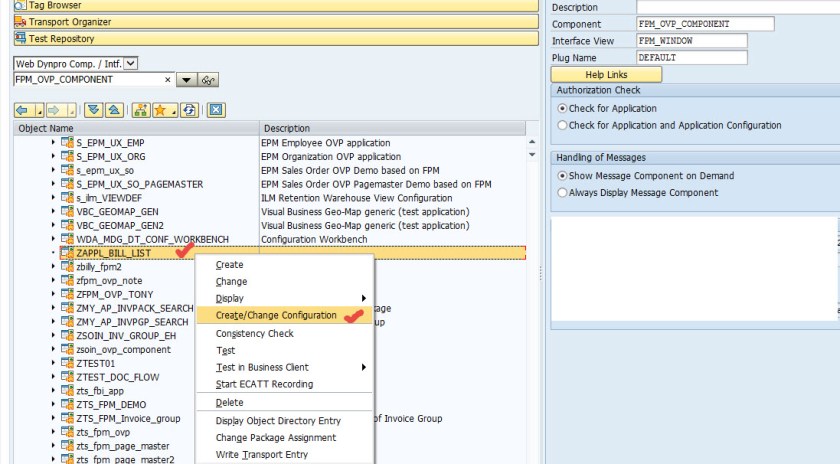Click the close object browser icon
The height and width of the screenshot is (464, 840).
(216, 110)
